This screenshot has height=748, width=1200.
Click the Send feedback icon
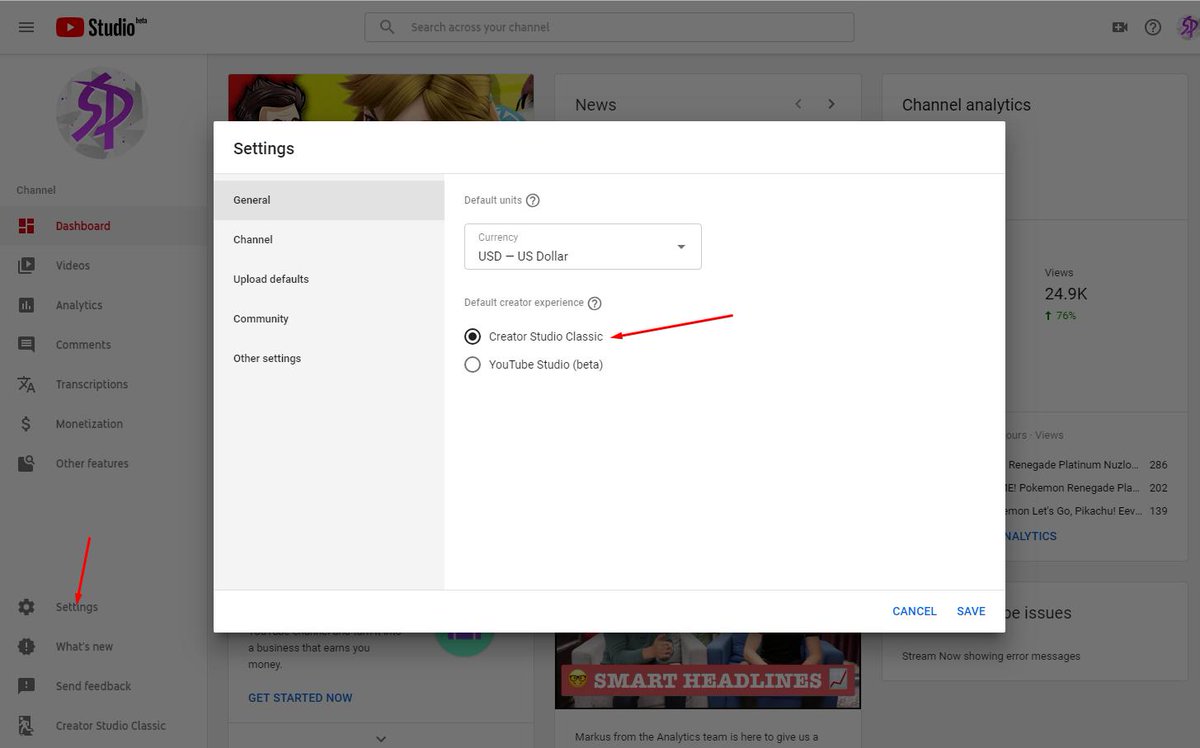coord(27,686)
